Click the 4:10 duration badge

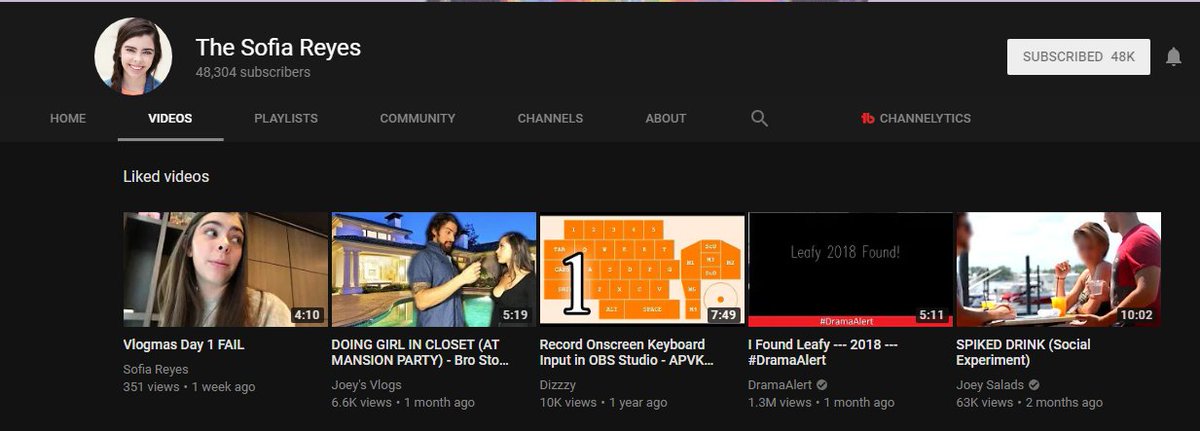point(306,314)
